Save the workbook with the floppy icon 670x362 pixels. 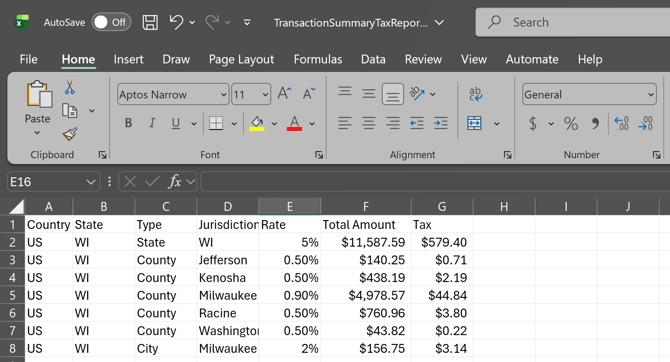click(x=150, y=22)
